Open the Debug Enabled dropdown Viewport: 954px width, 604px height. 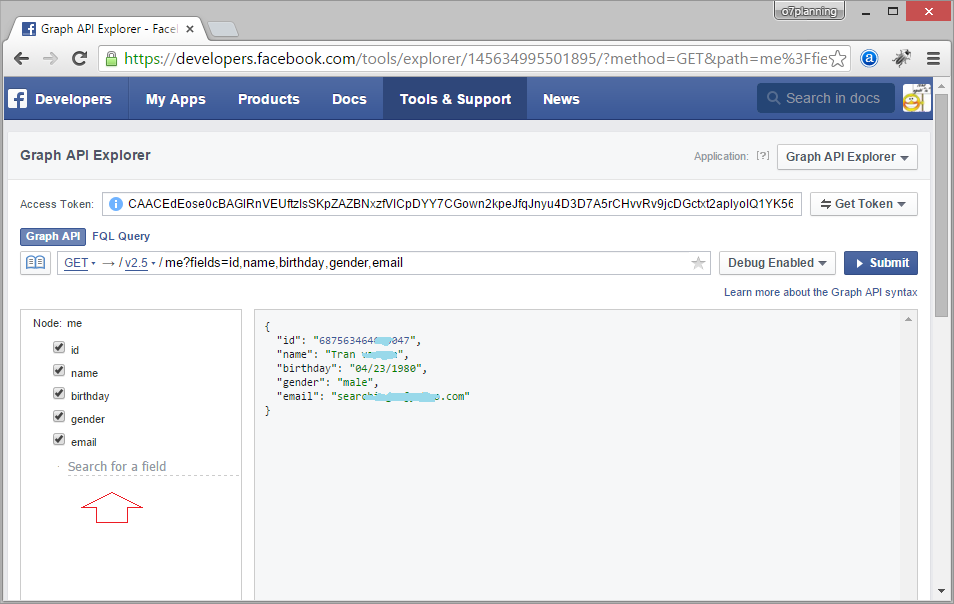(x=777, y=263)
